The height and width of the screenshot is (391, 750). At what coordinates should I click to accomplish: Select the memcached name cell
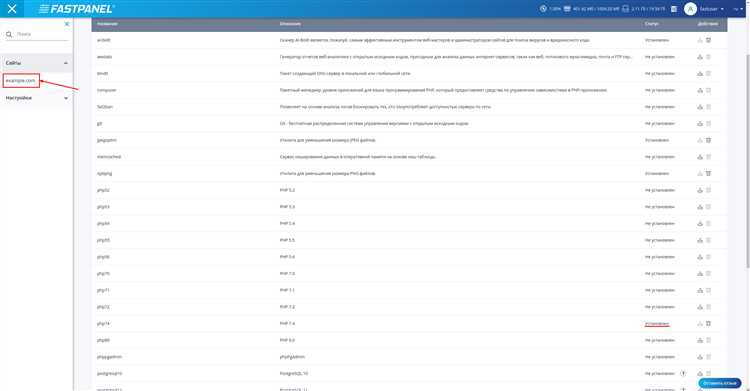[x=109, y=157]
